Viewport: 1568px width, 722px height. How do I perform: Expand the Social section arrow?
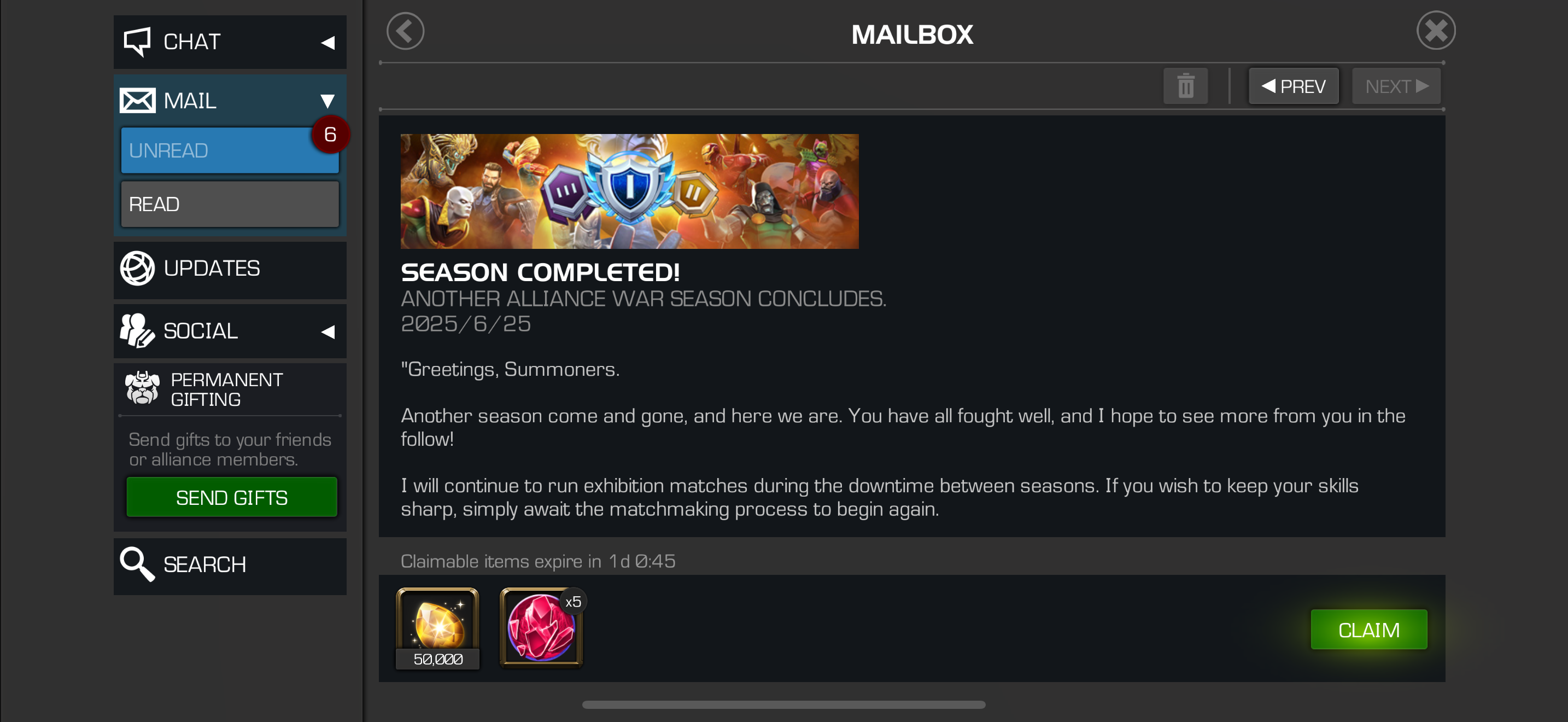click(x=328, y=332)
